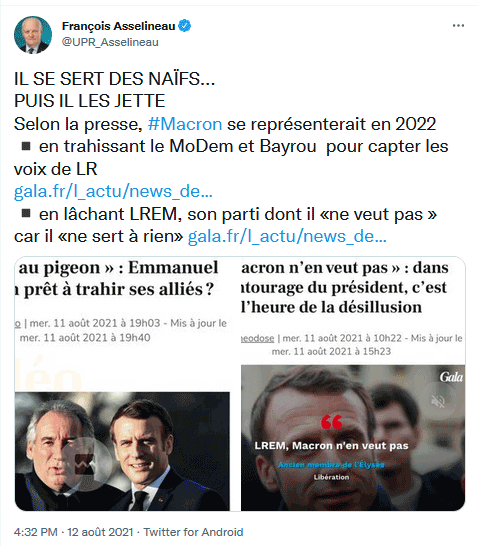The image size is (478, 546).
Task: Click the tweet timestamp 4:32 PM
Action: (x=36, y=532)
